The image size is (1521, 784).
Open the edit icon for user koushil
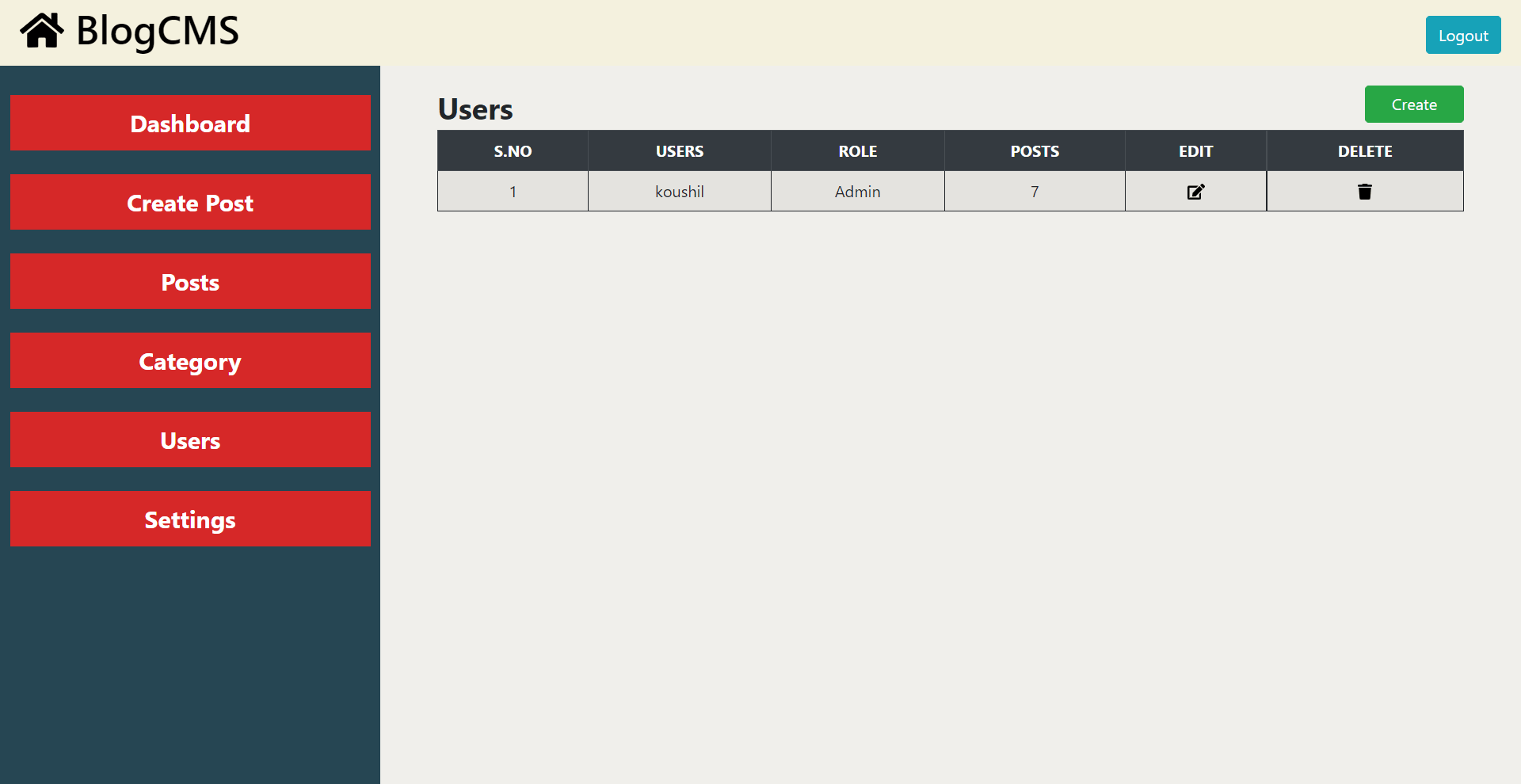pyautogui.click(x=1195, y=192)
